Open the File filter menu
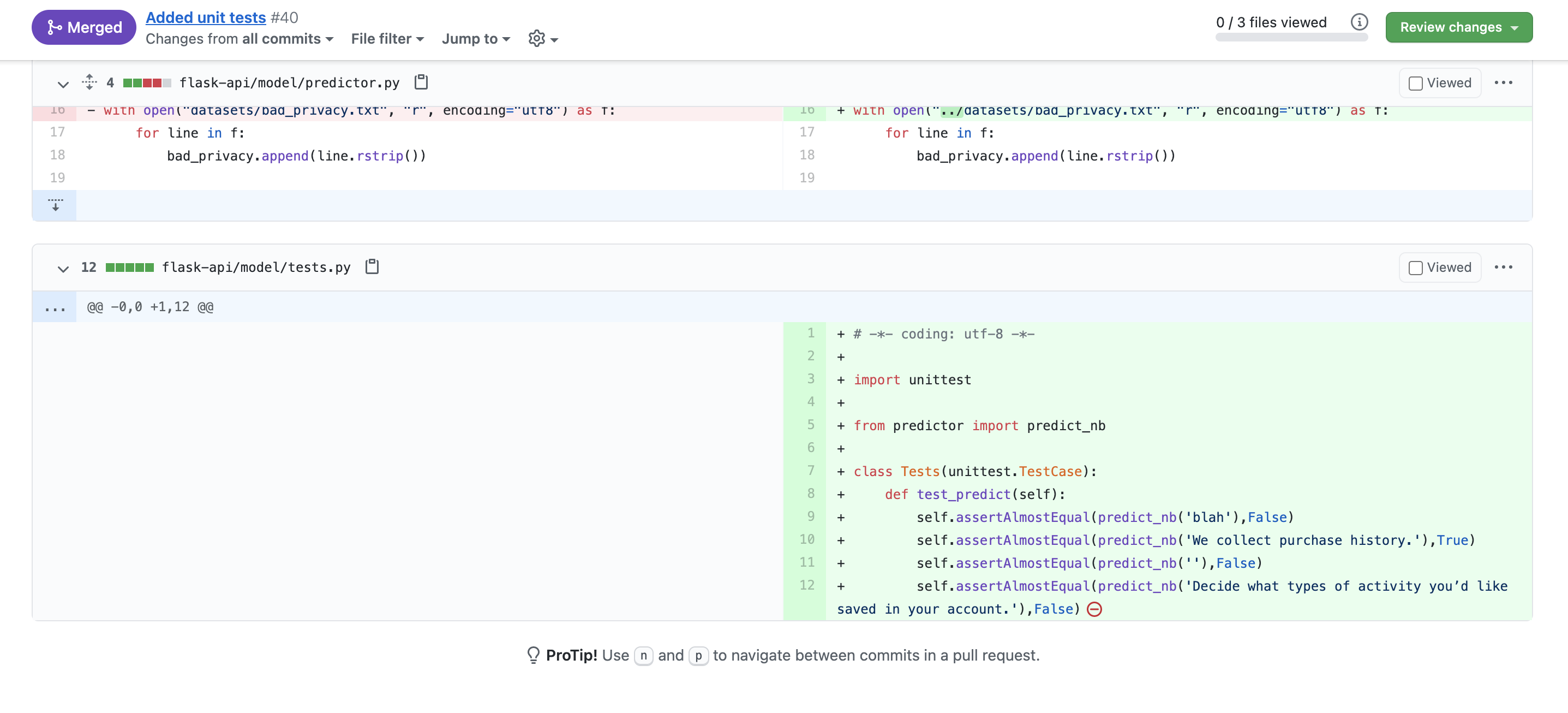1568x713 pixels. click(x=387, y=39)
